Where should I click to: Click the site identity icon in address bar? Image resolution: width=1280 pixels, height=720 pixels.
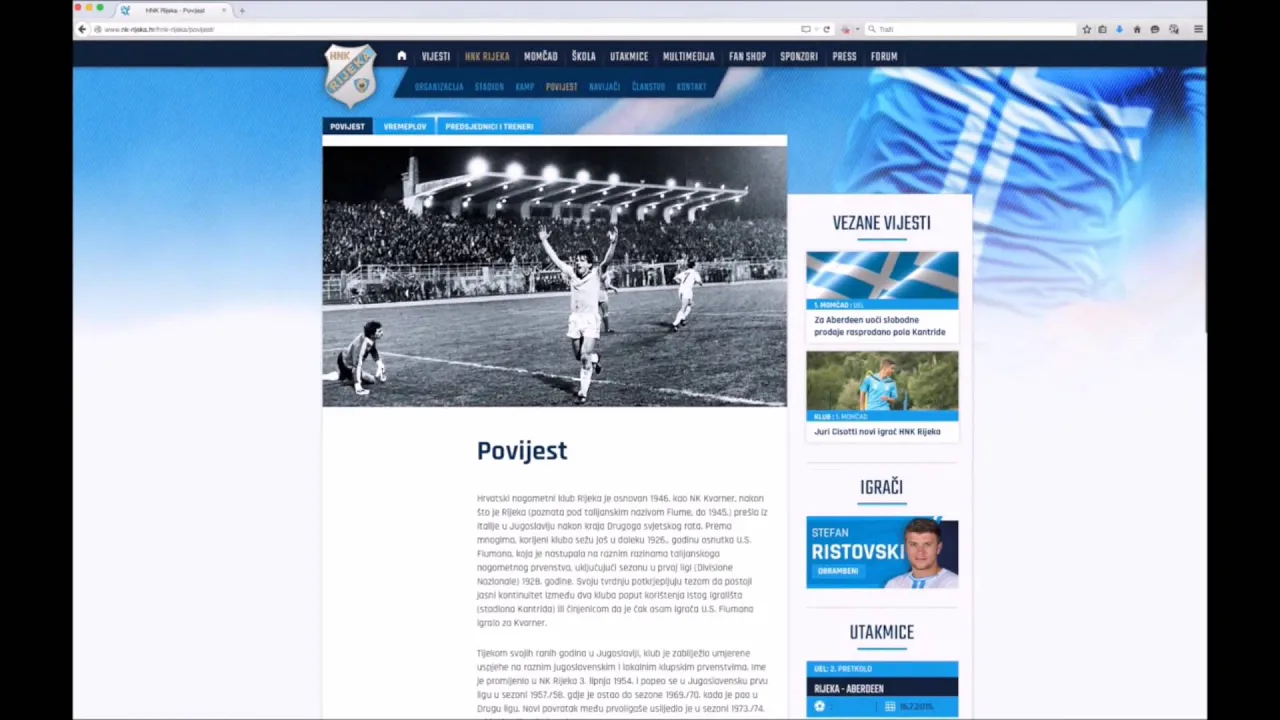pos(97,29)
